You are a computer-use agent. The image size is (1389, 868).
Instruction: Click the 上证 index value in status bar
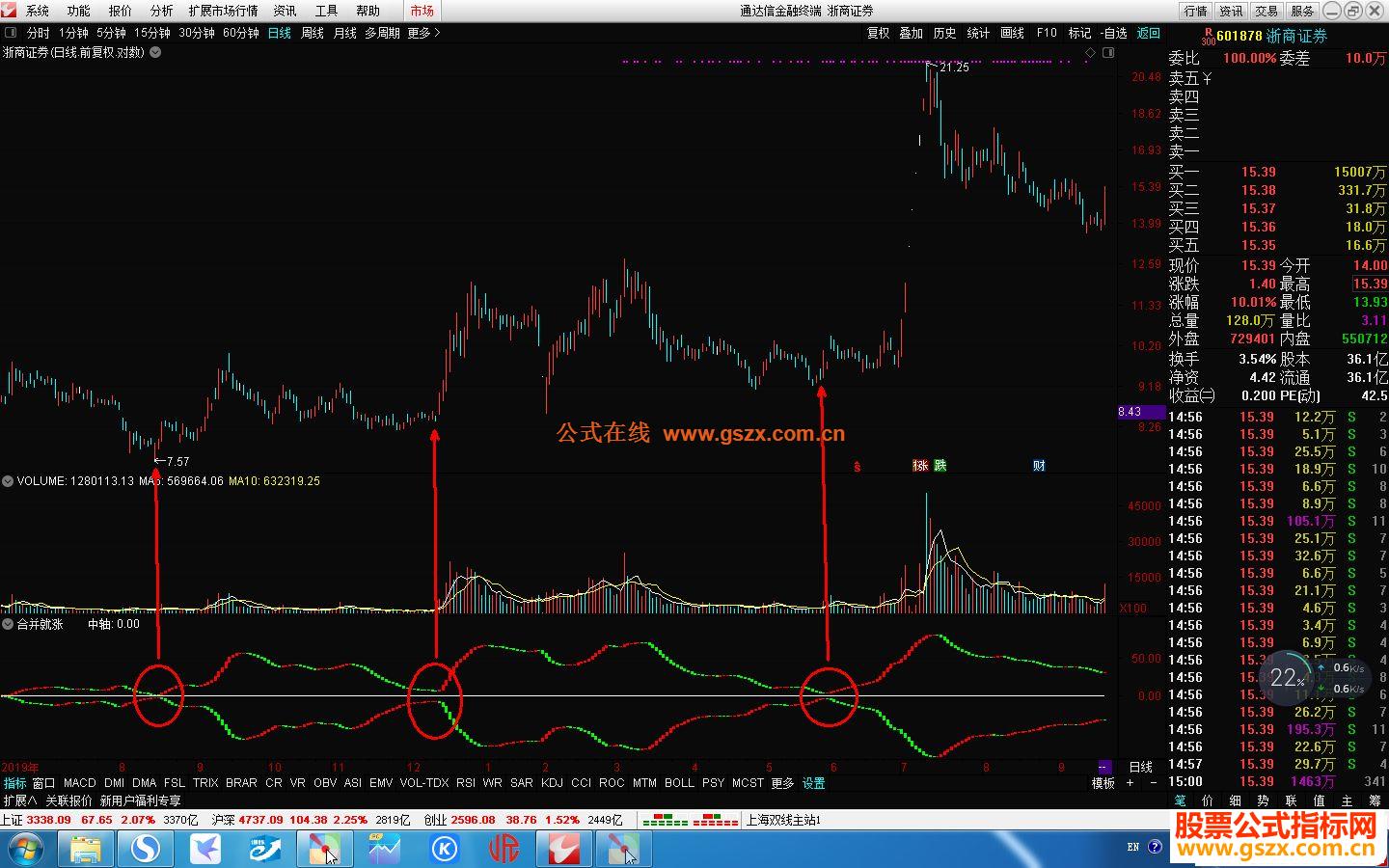pyautogui.click(x=48, y=820)
